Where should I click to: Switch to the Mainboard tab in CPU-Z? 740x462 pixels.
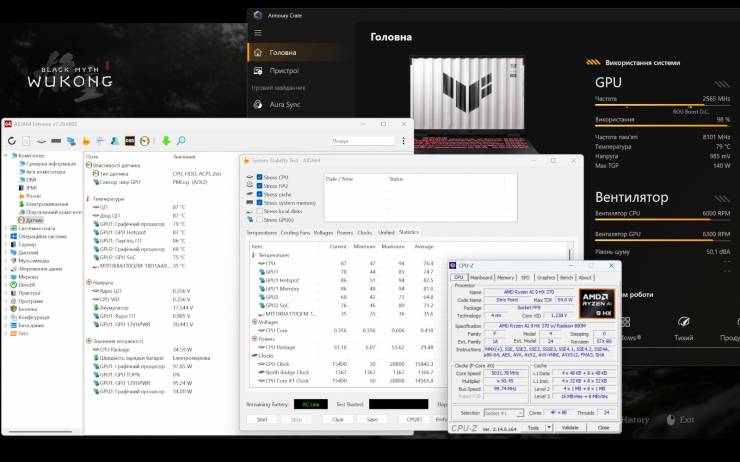pyautogui.click(x=481, y=277)
